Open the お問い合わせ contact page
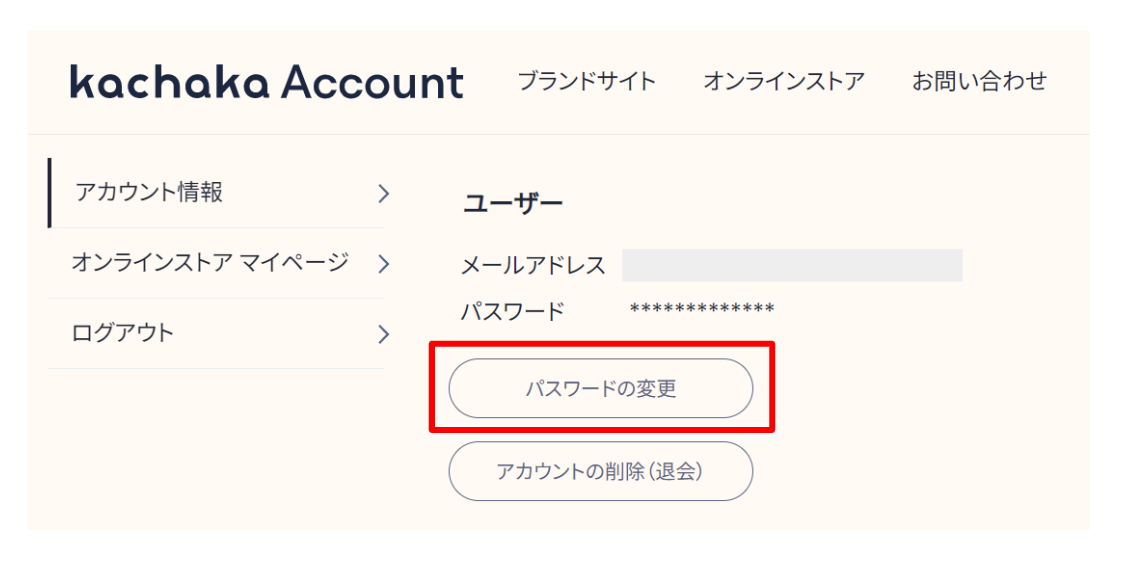The image size is (1123, 562). click(979, 81)
